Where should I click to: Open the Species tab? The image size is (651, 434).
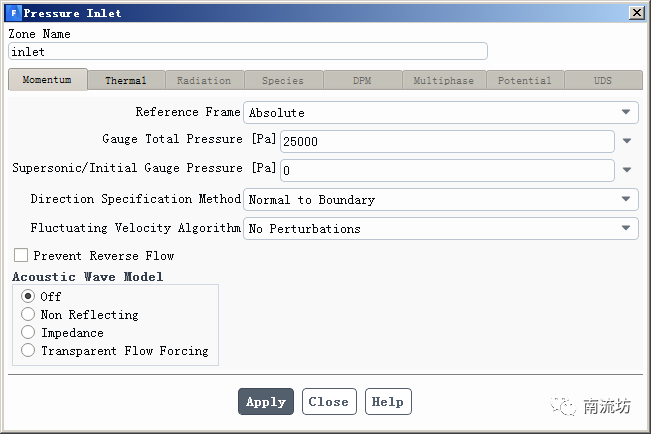pos(282,80)
